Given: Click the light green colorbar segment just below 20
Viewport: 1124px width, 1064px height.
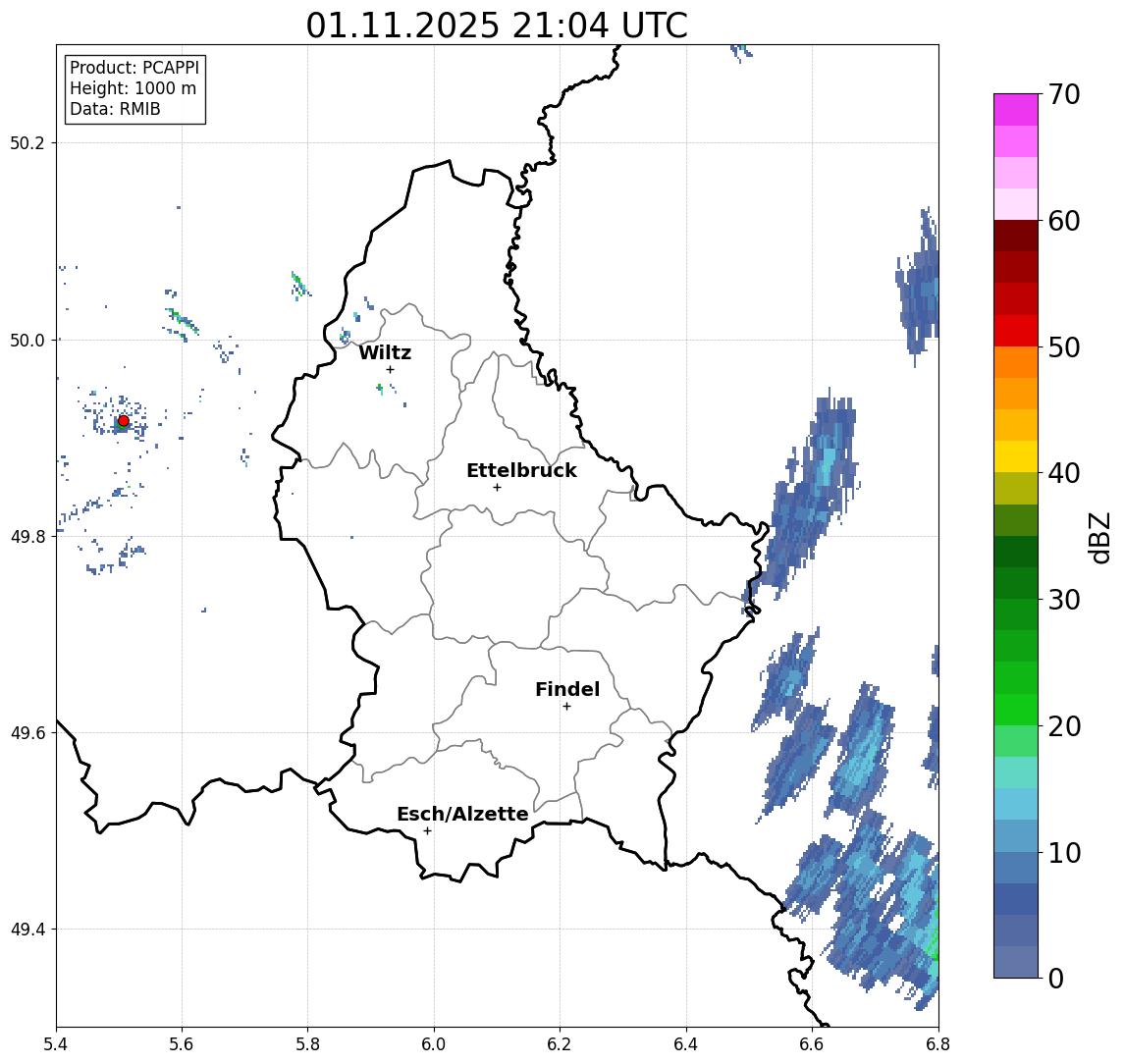Looking at the screenshot, I should [x=1016, y=741].
